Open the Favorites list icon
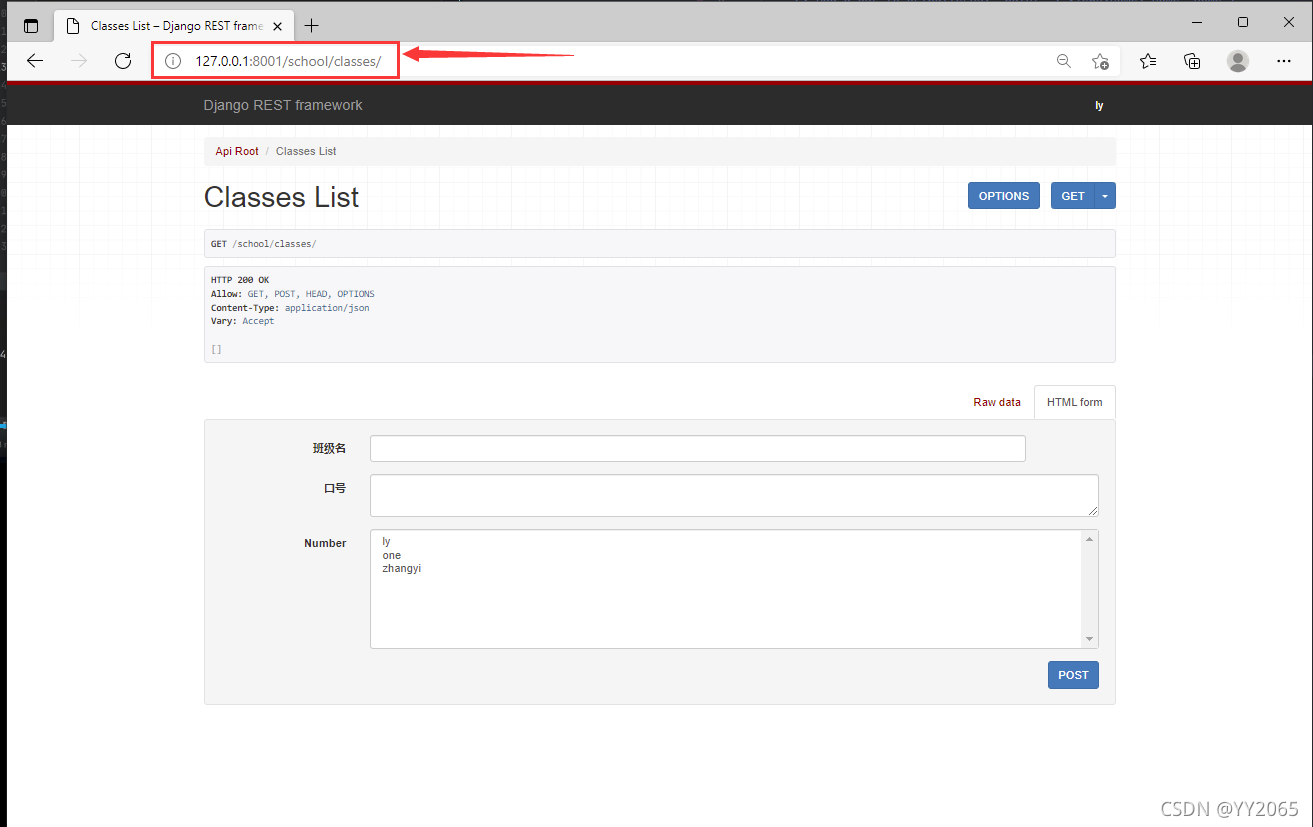Screen dimensions: 1313x827 [x=1148, y=61]
